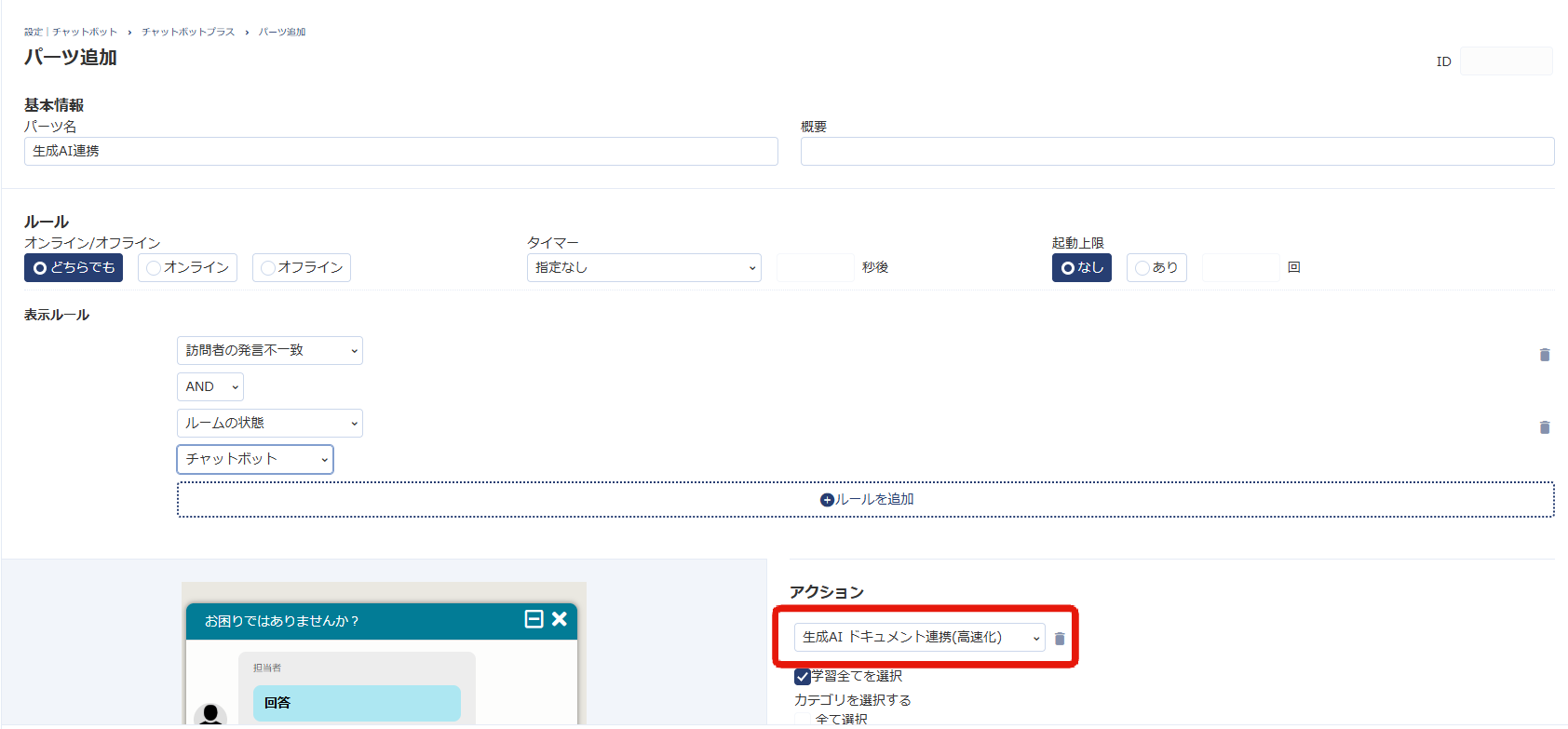Click the 概要 input field
Image resolution: width=1568 pixels, height=729 pixels.
pos(1177,152)
